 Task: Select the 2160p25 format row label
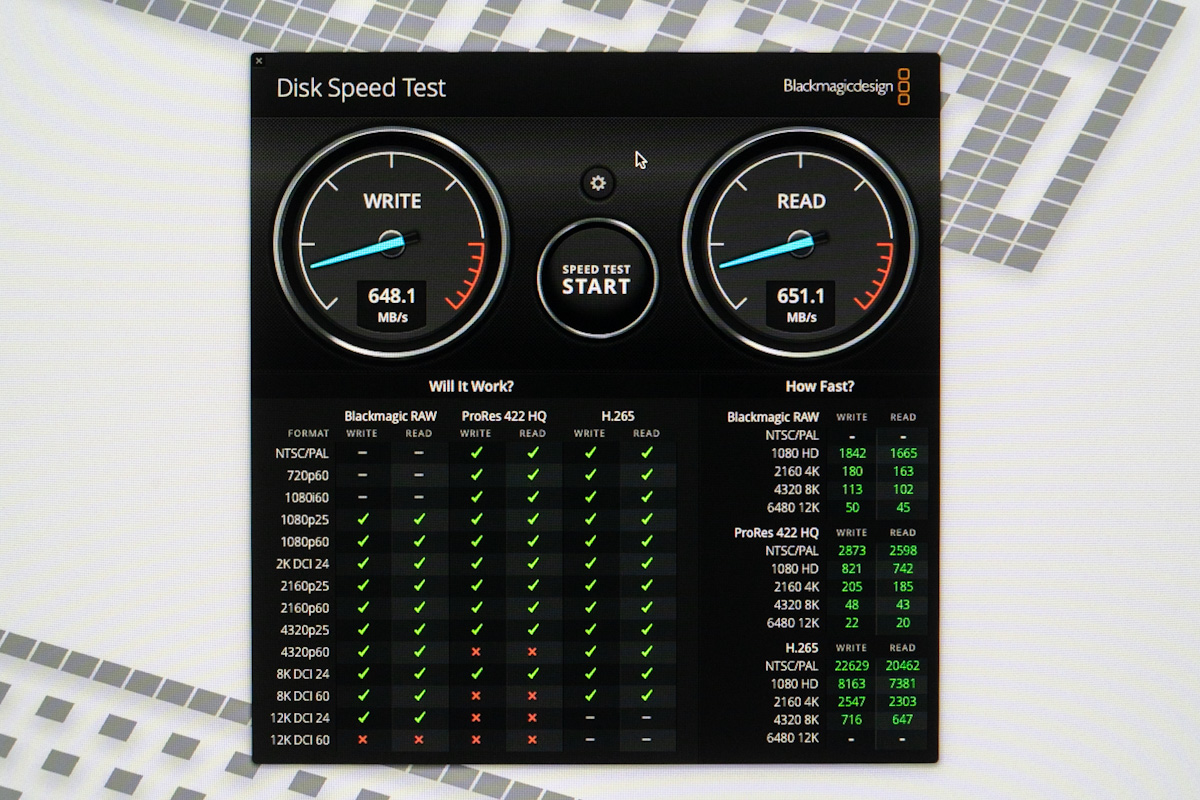coord(304,585)
